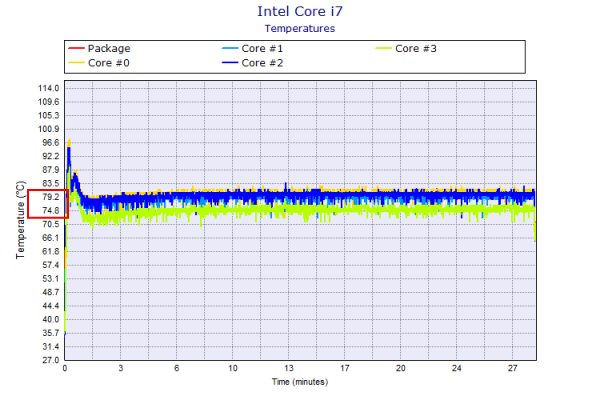
Task: Click the 27 tick on time axis
Action: 512,368
